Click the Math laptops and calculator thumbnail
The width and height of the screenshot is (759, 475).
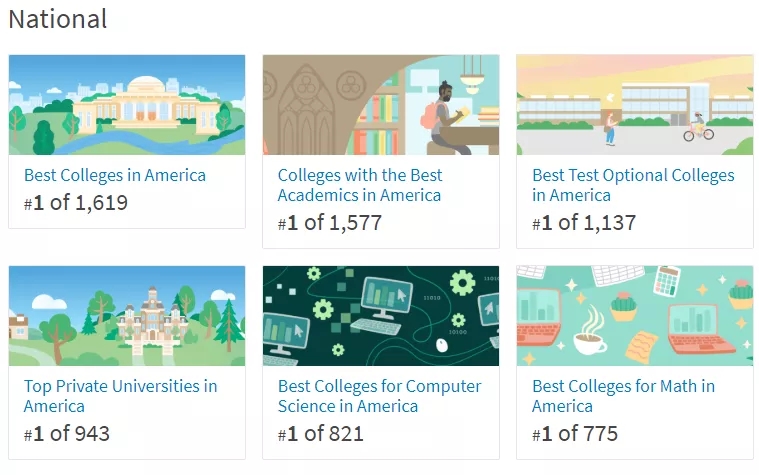point(634,316)
